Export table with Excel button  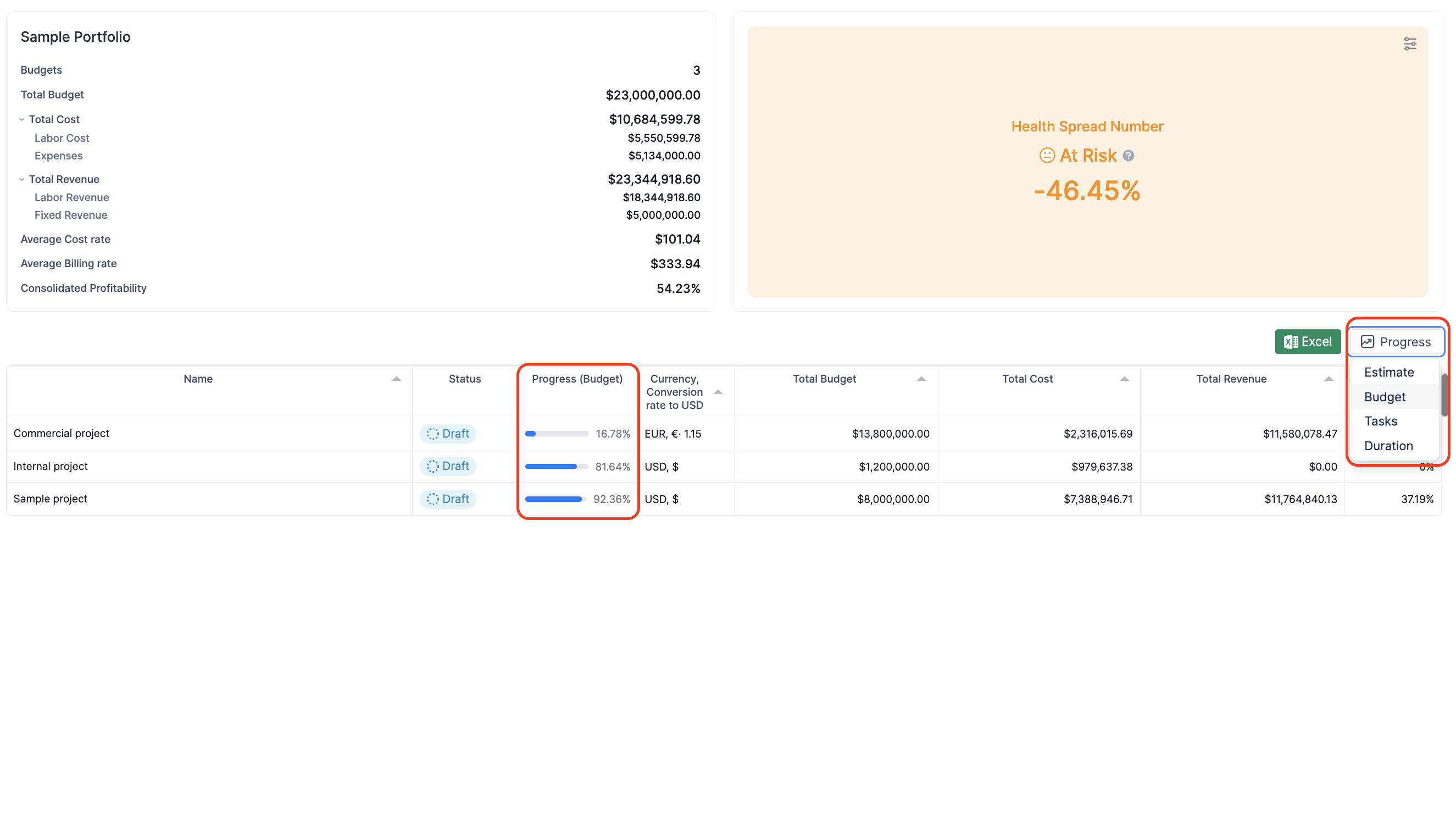(x=1307, y=342)
